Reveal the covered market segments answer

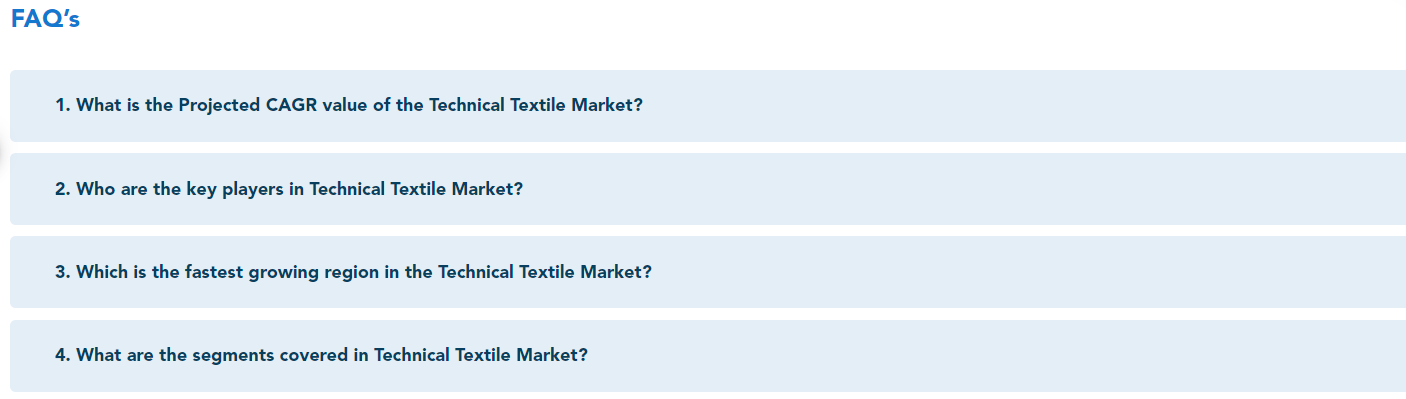[708, 355]
